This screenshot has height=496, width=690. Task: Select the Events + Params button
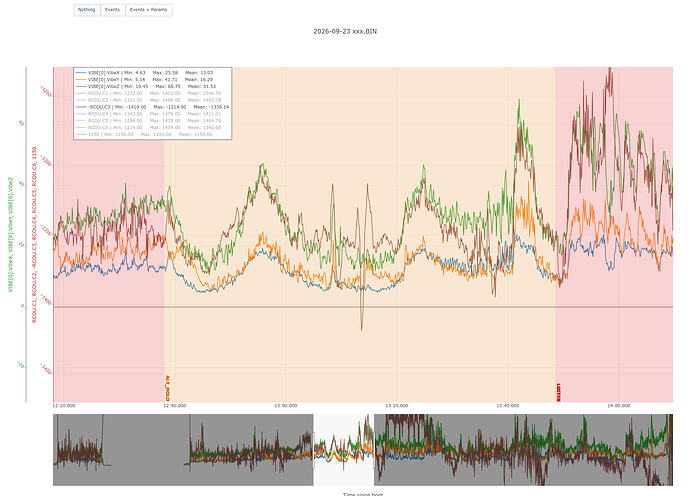pos(149,10)
